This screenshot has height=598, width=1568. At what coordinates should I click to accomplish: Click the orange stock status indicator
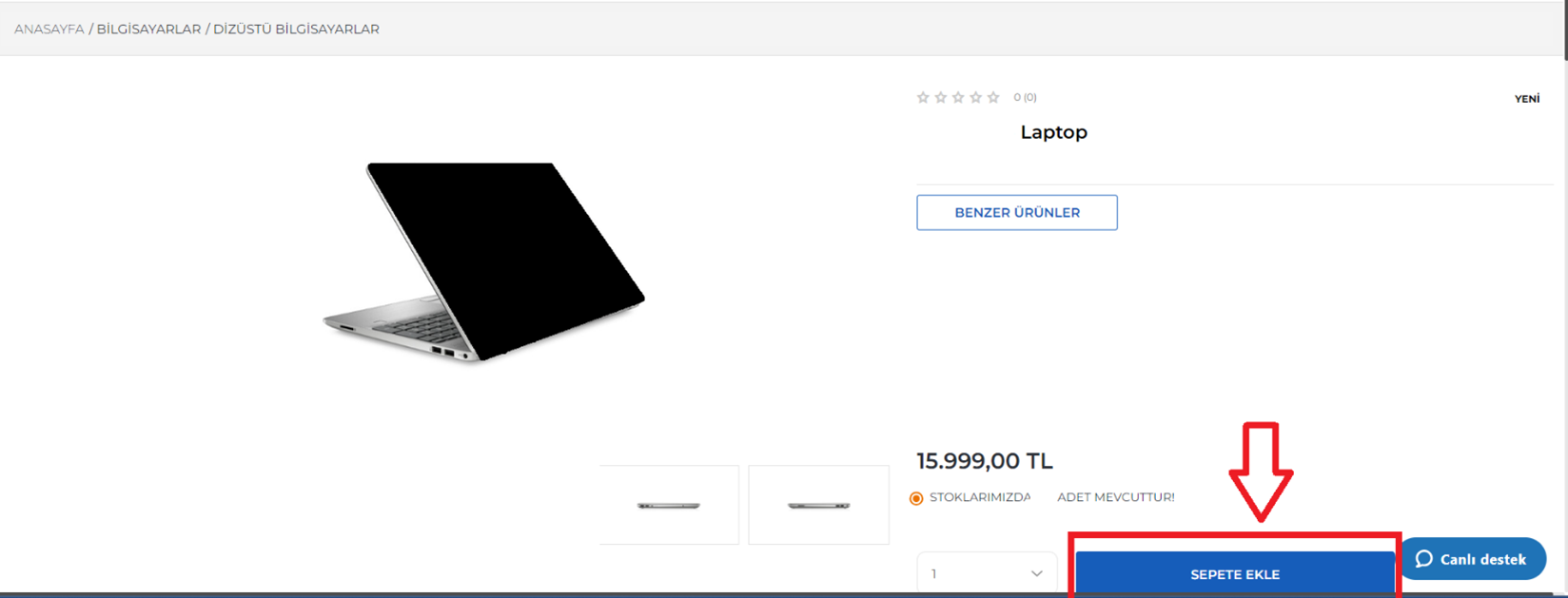pos(916,498)
